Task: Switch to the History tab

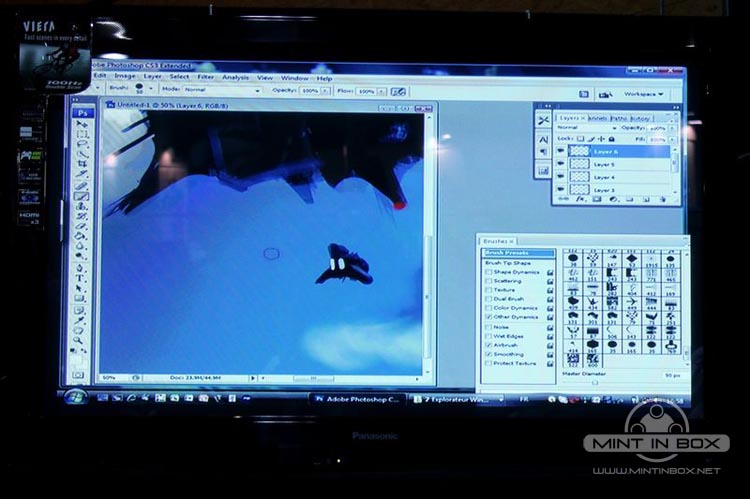Action: (x=640, y=119)
